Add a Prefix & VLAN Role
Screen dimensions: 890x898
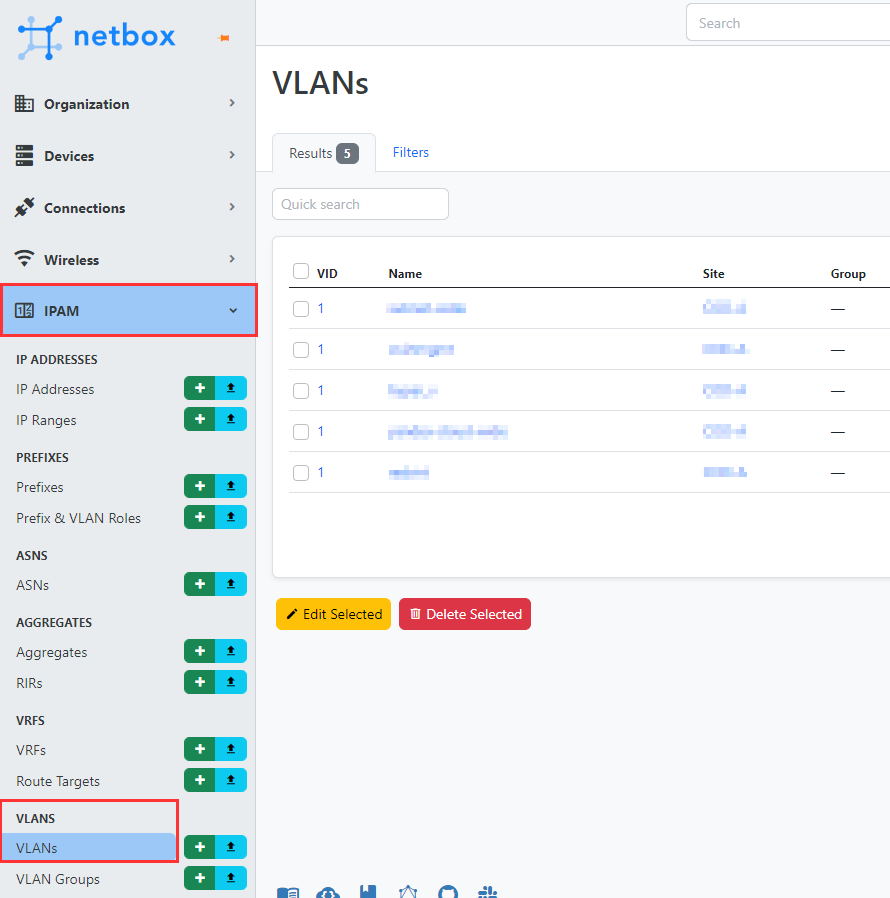click(199, 517)
